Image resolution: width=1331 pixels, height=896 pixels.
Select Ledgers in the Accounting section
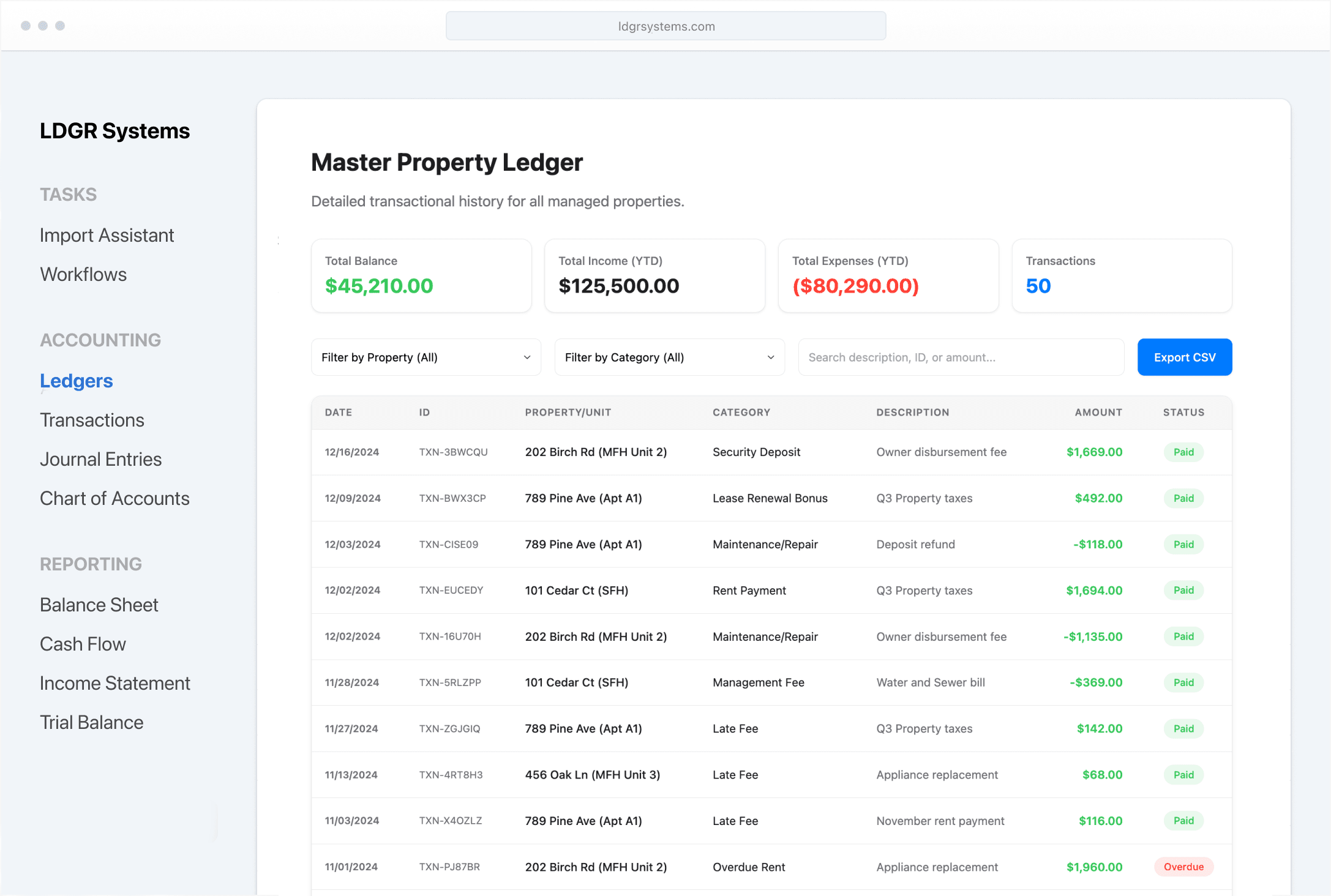(77, 381)
